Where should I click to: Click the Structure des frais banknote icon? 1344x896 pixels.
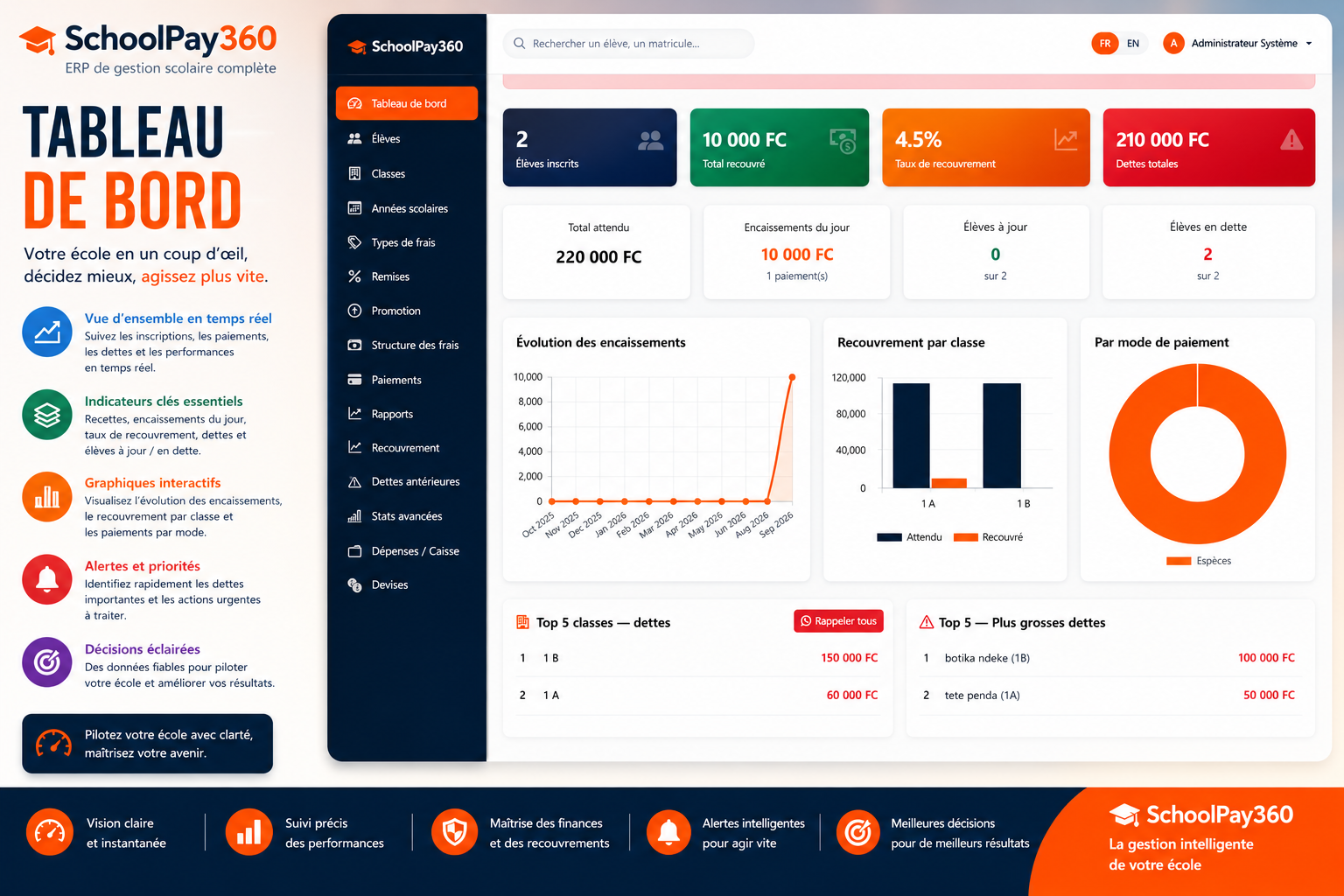pos(354,345)
